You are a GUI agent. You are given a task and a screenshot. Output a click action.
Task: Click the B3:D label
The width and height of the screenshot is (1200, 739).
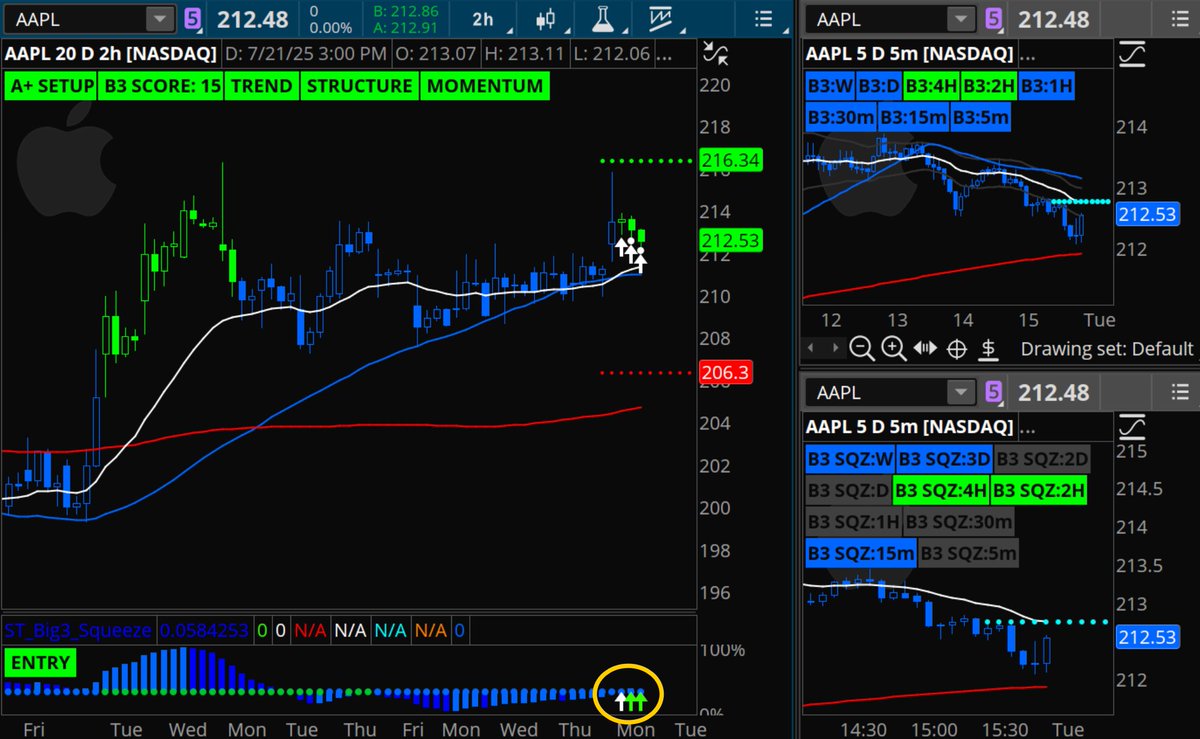coord(878,86)
